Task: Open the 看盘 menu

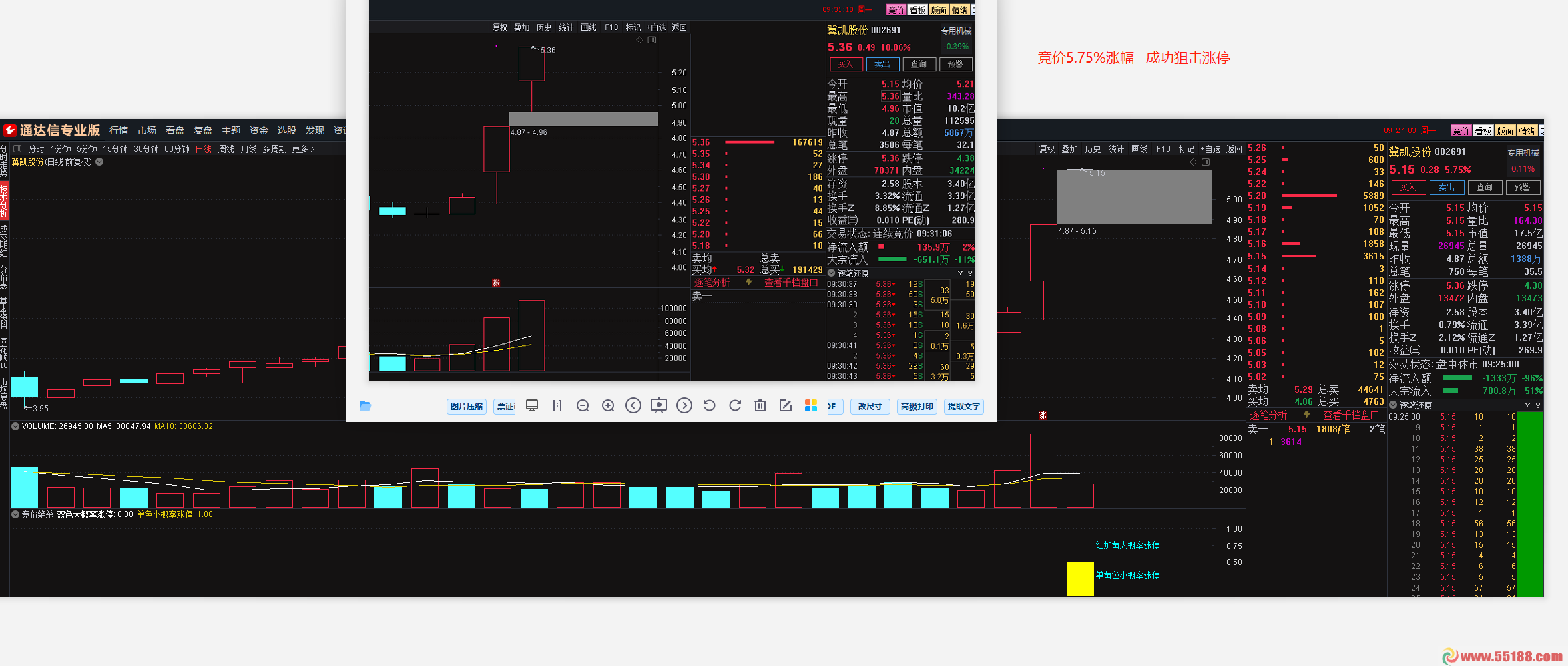Action: (175, 131)
